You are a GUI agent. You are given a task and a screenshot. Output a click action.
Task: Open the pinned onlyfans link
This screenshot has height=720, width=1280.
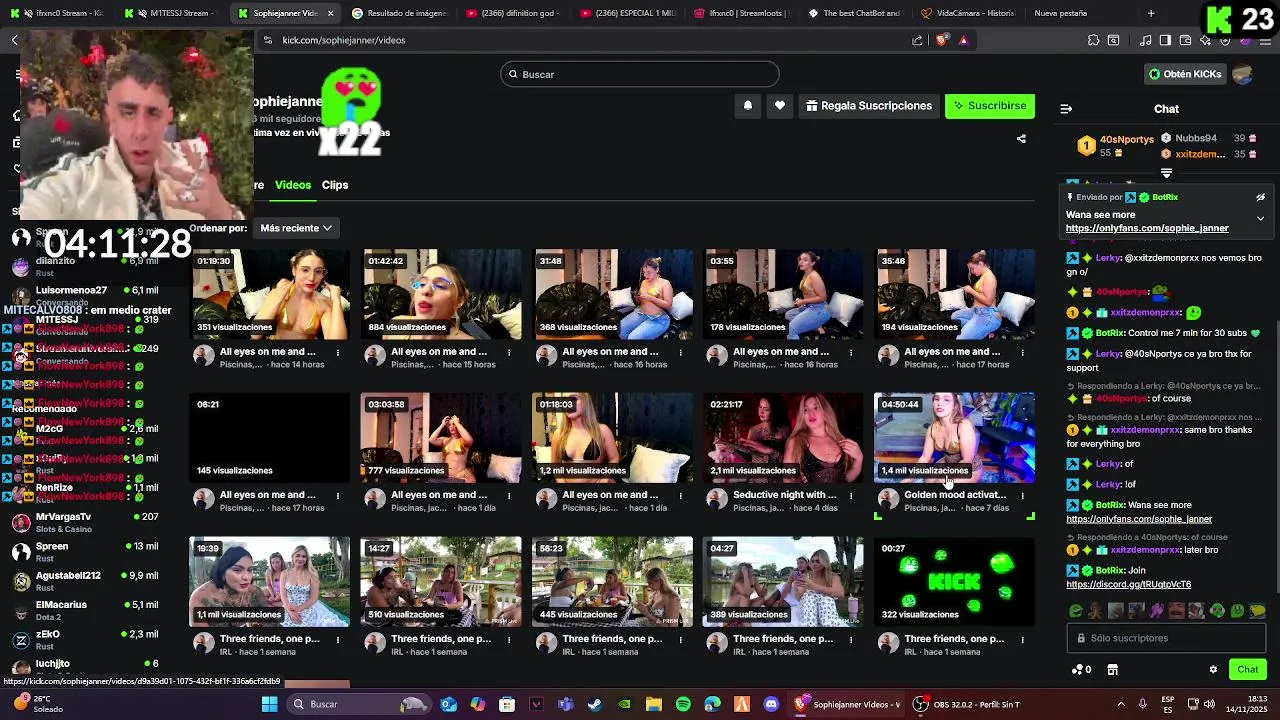coord(1147,228)
